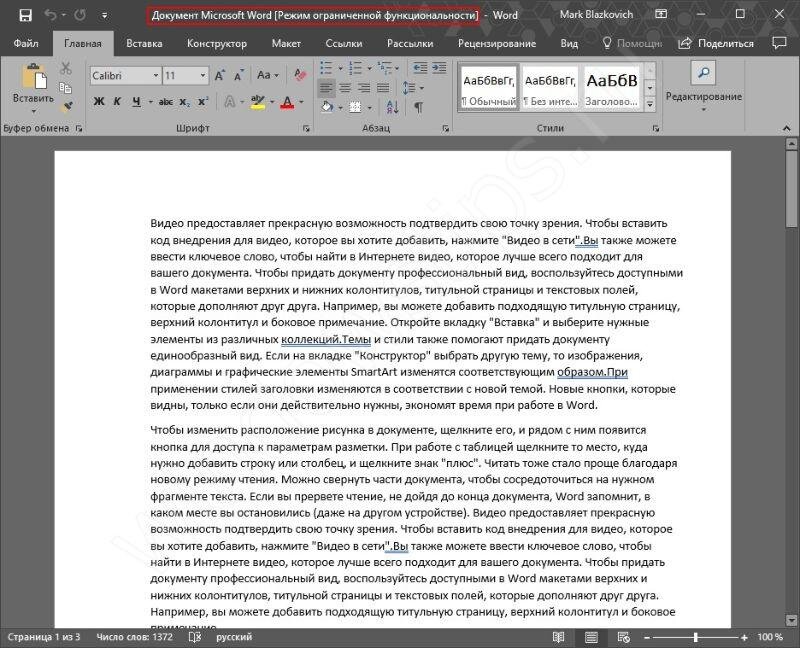Align text left
800x648 pixels.
click(x=326, y=88)
